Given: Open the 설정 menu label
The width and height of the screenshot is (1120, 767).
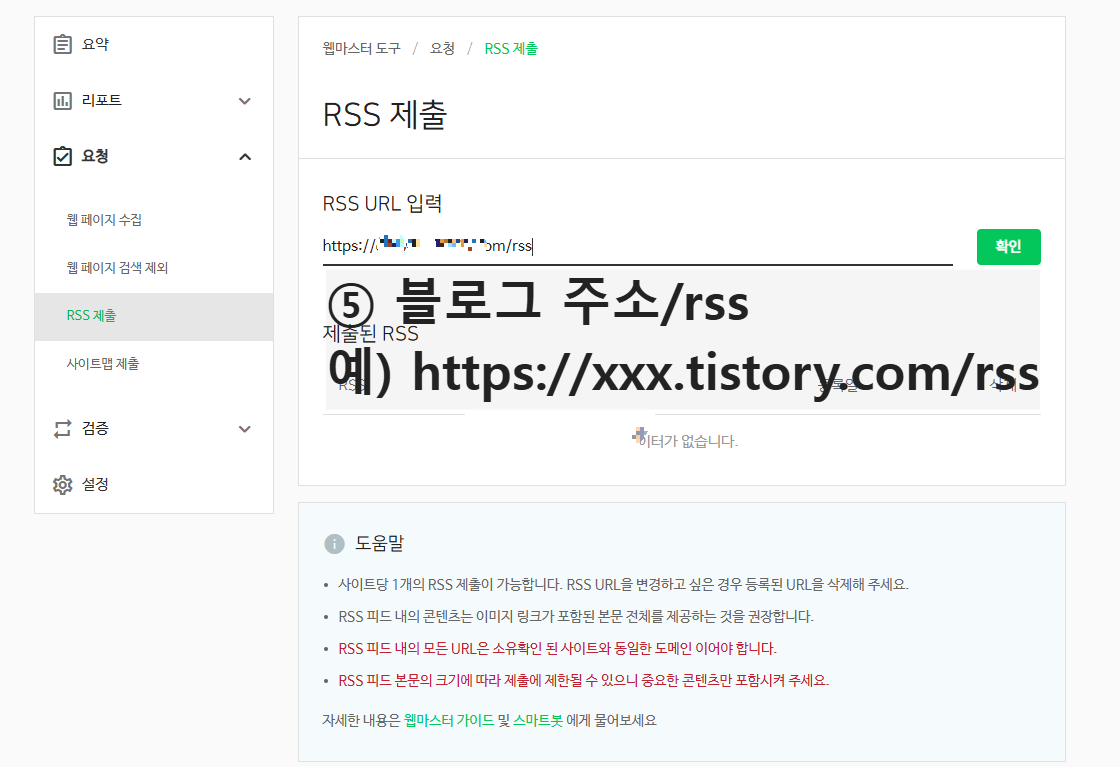Looking at the screenshot, I should click(x=95, y=484).
